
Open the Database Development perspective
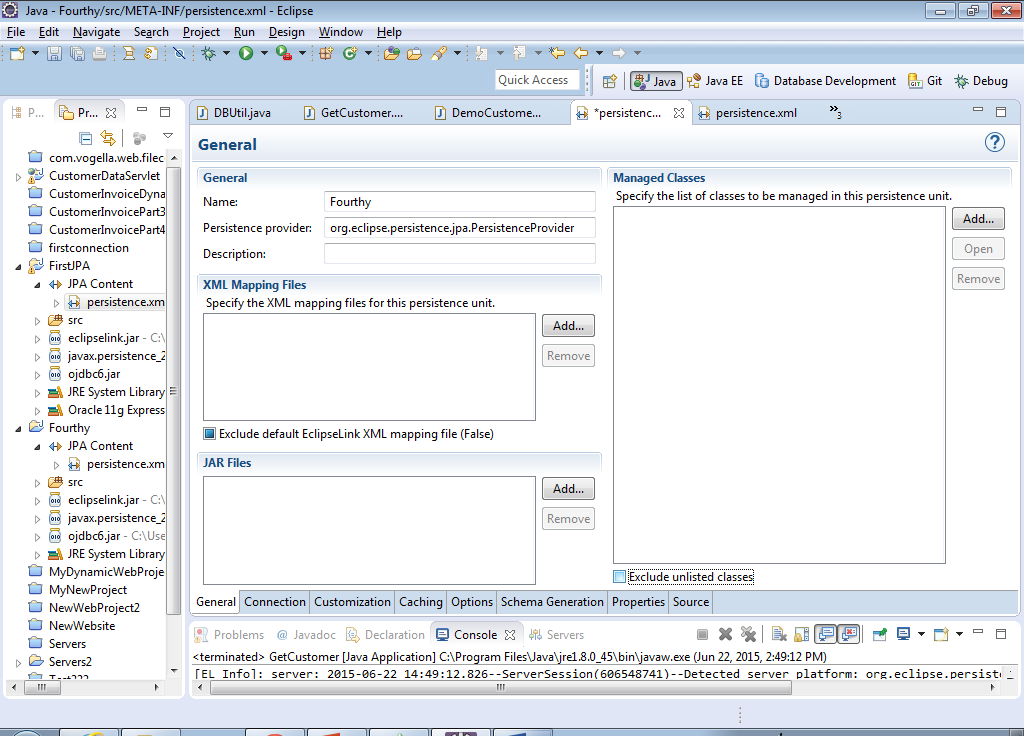pos(825,81)
